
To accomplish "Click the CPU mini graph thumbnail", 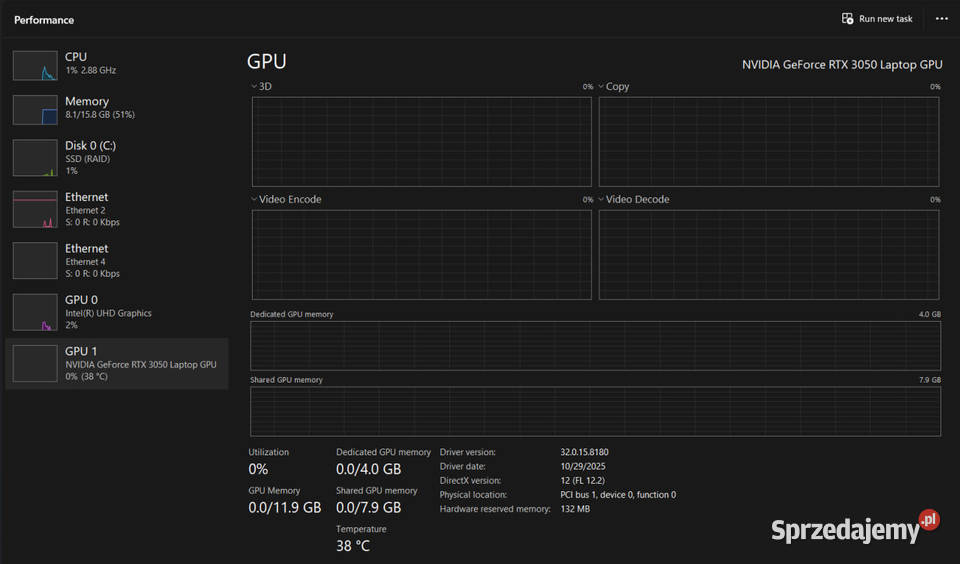I will point(35,65).
